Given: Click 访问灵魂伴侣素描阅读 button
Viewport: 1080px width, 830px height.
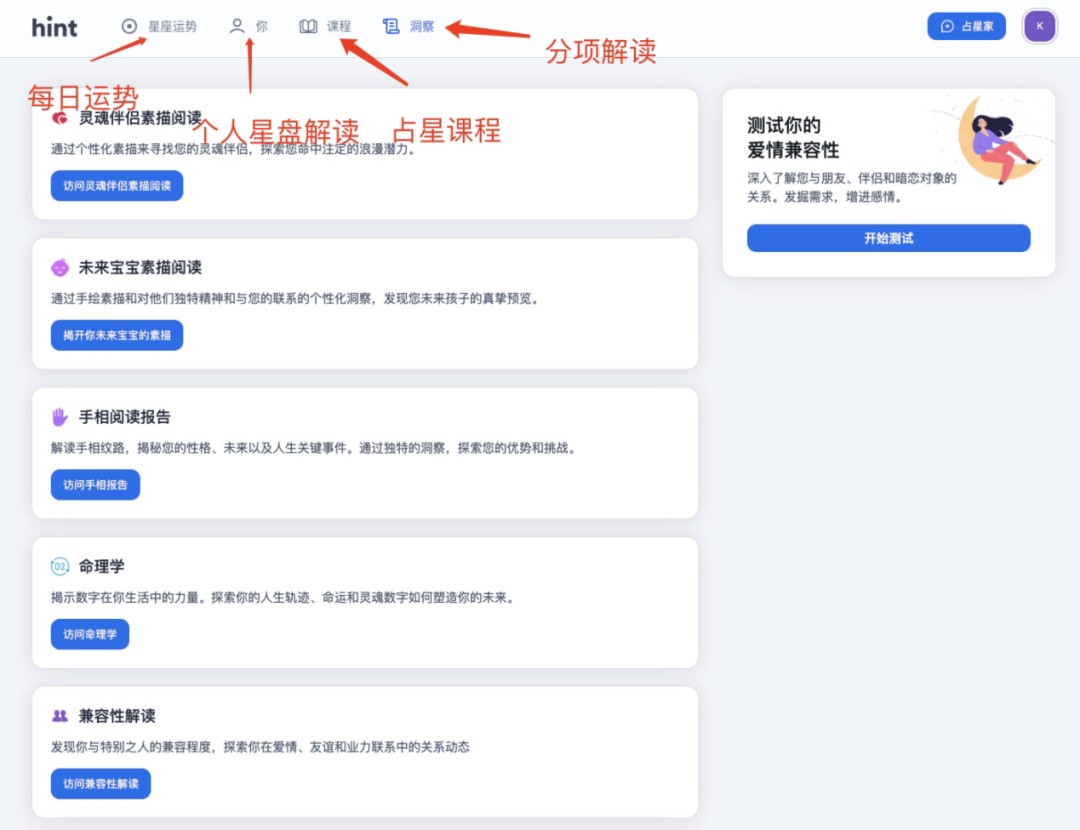Looking at the screenshot, I should click(117, 185).
